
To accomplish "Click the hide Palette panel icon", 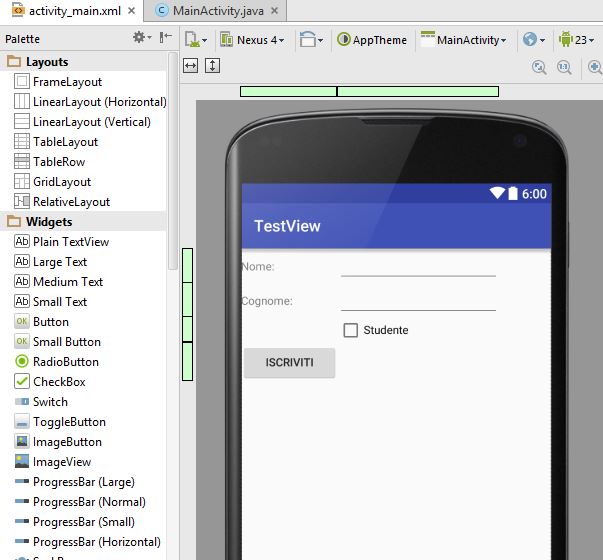I will pyautogui.click(x=166, y=38).
